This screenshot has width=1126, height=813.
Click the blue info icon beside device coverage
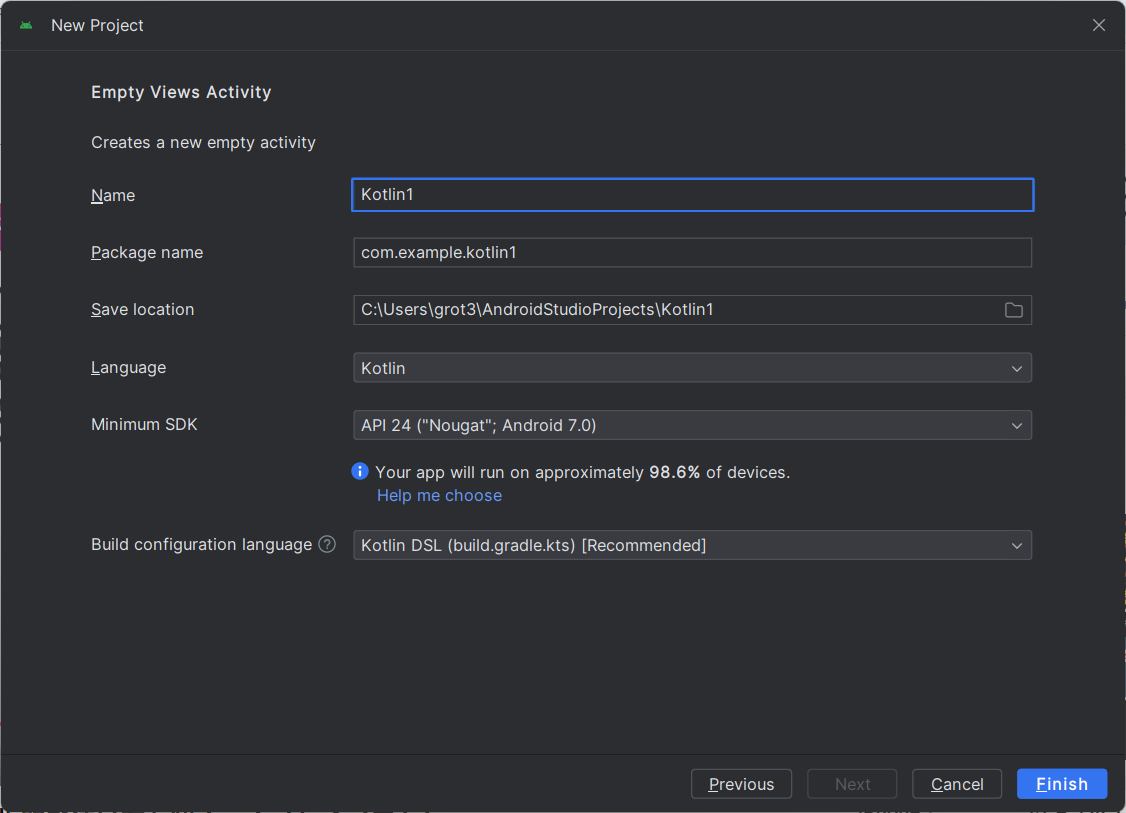click(360, 471)
